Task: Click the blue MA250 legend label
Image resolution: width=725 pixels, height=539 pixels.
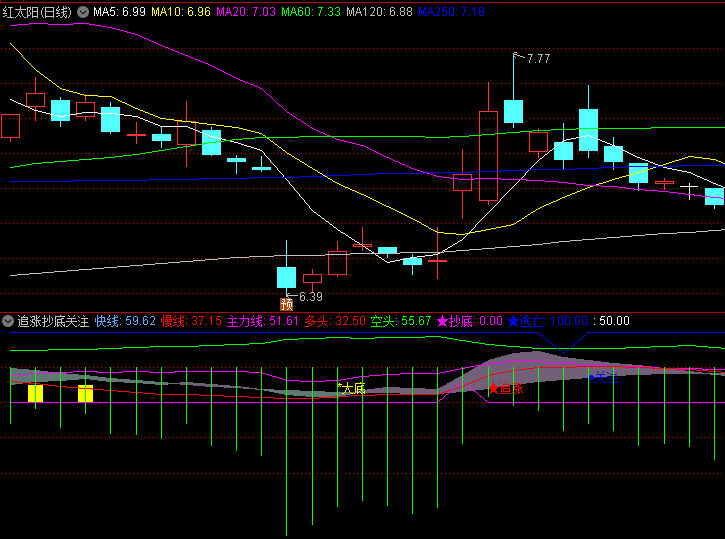Action: (x=450, y=11)
